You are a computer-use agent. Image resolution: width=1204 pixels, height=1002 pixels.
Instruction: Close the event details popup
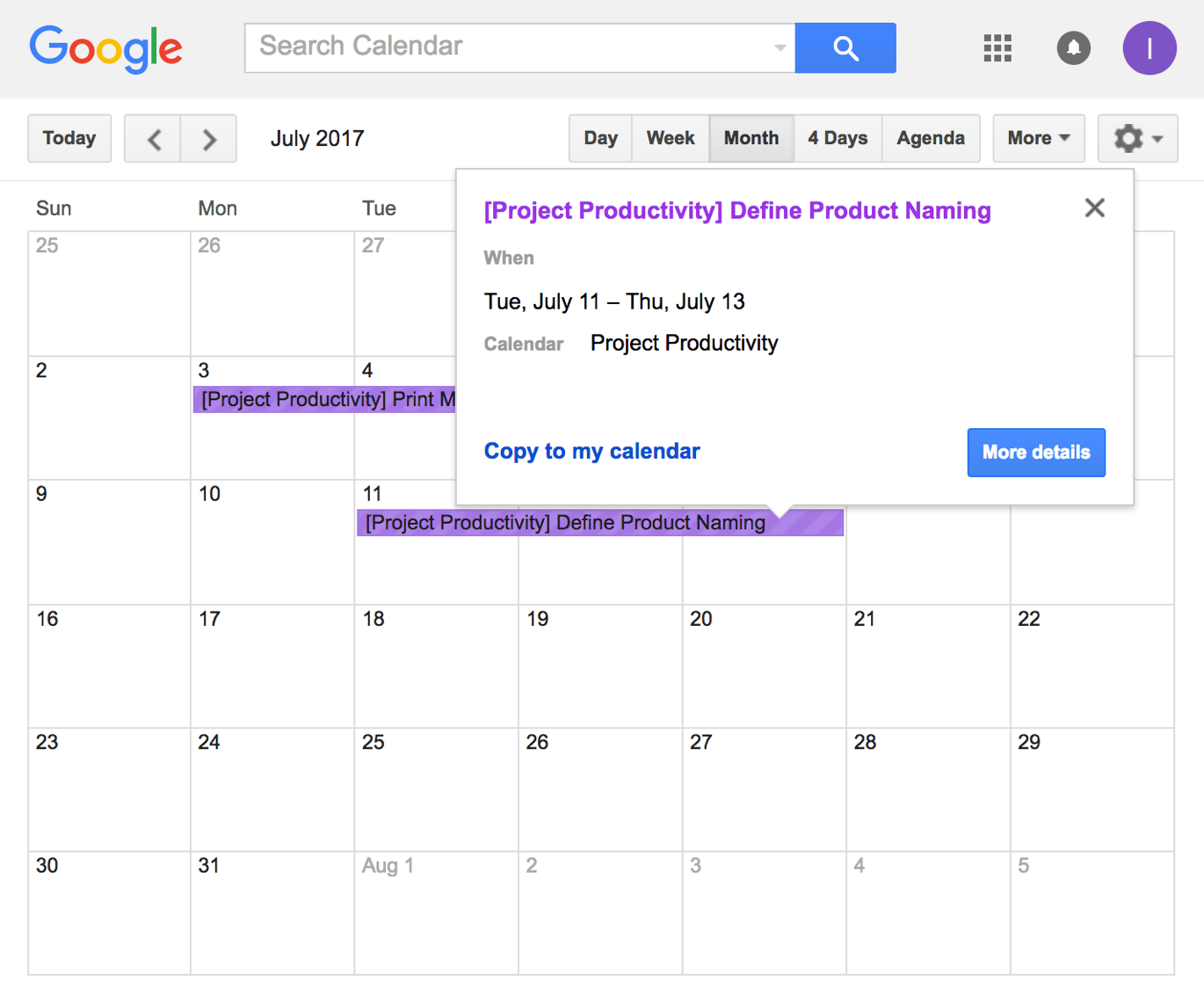[x=1094, y=208]
